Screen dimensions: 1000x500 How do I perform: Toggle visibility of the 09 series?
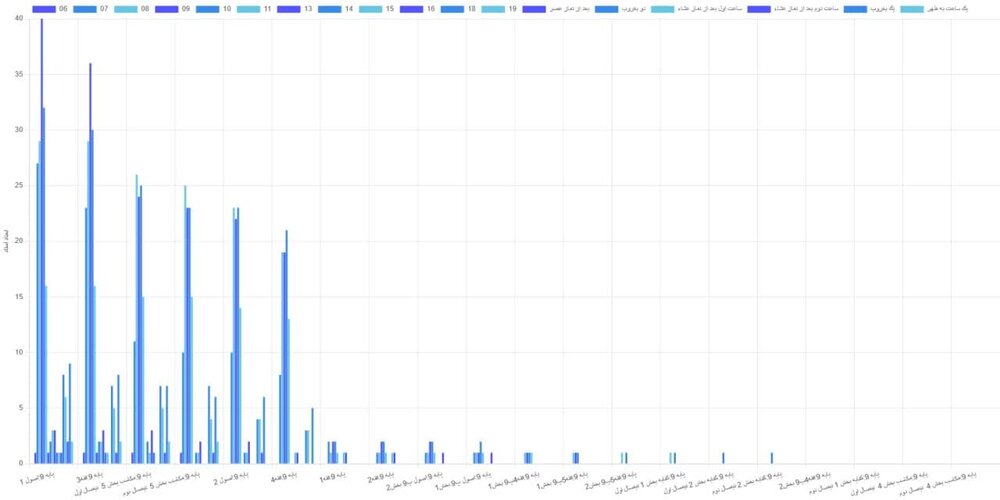coord(167,8)
